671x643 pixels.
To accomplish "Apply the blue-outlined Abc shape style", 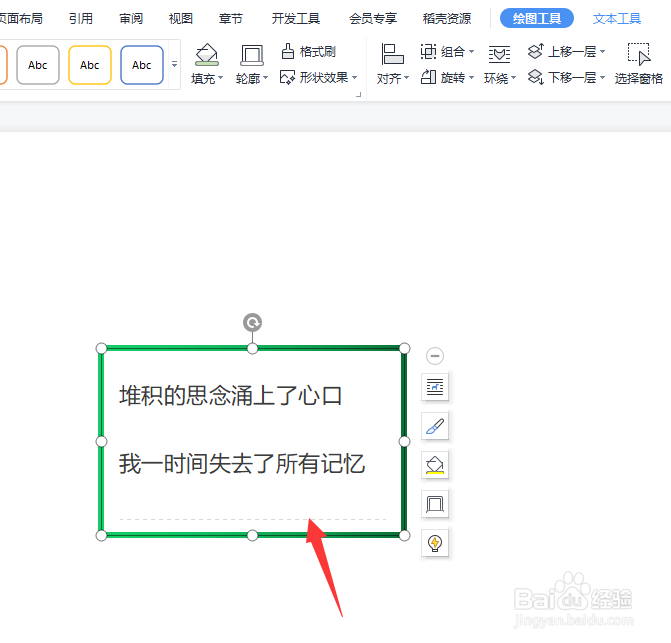I will pos(142,65).
